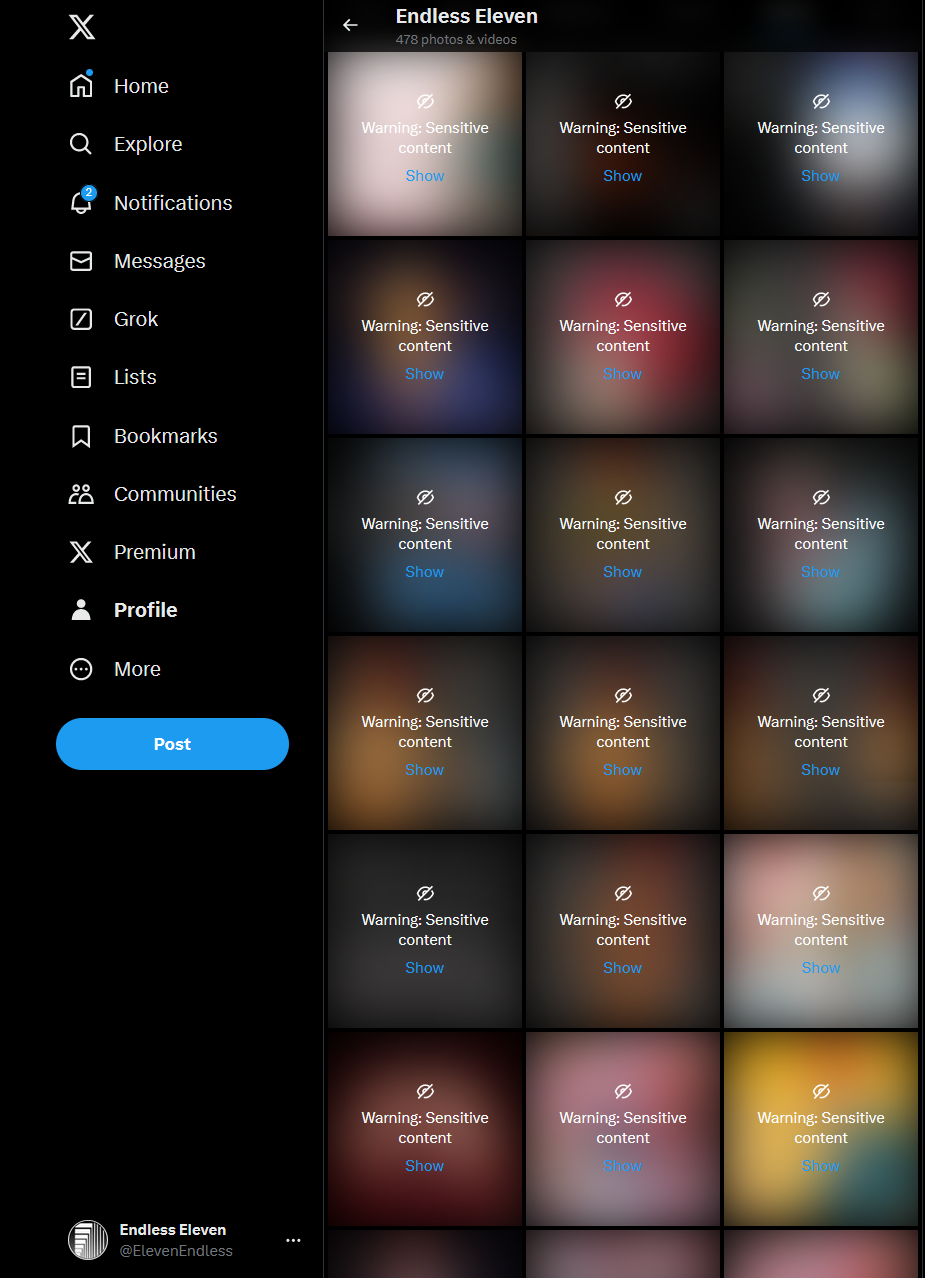Screen dimensions: 925x1278
Task: Open the Home feed icon
Action: [x=81, y=86]
